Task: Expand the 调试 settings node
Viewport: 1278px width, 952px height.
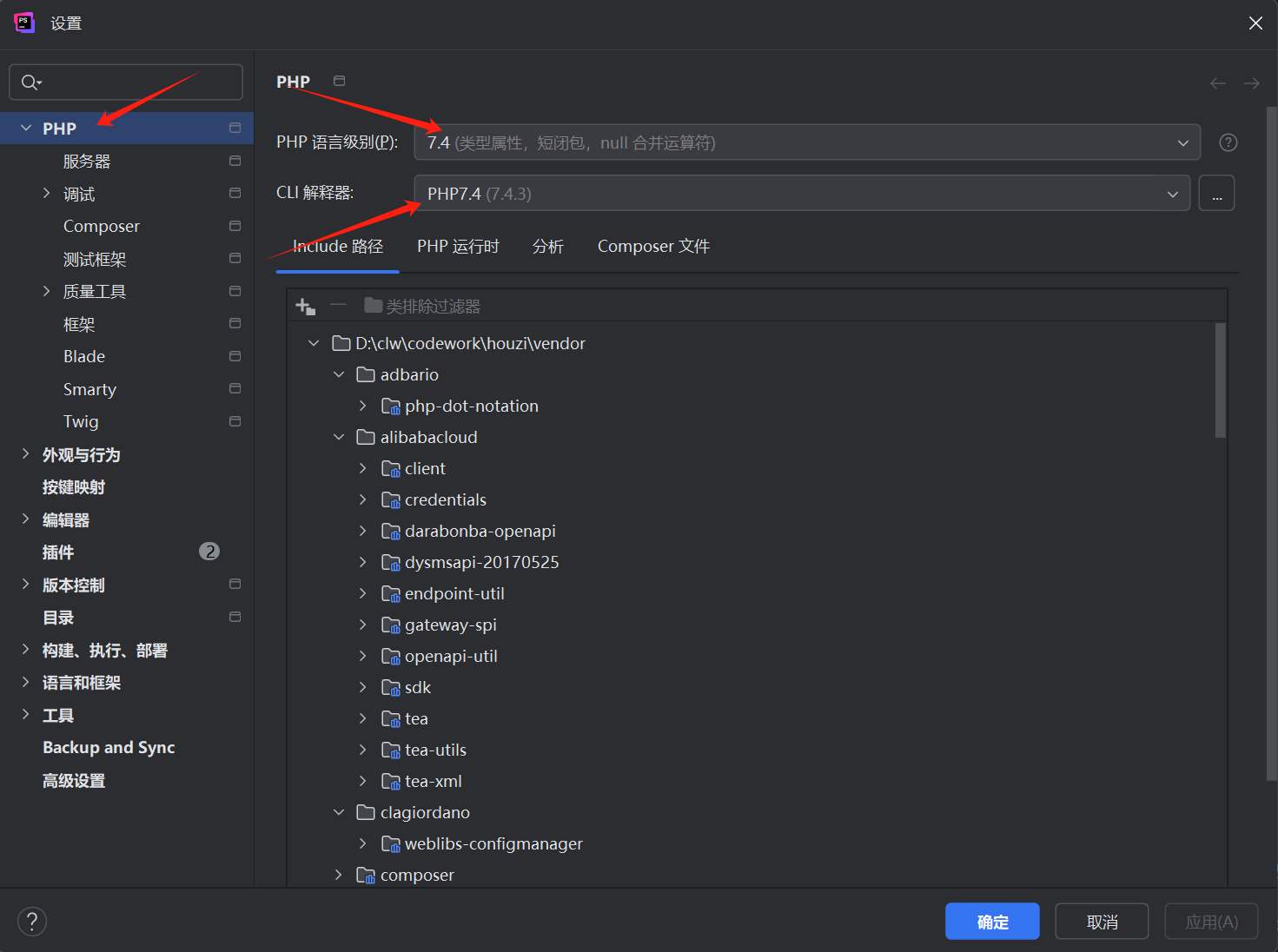Action: click(47, 193)
